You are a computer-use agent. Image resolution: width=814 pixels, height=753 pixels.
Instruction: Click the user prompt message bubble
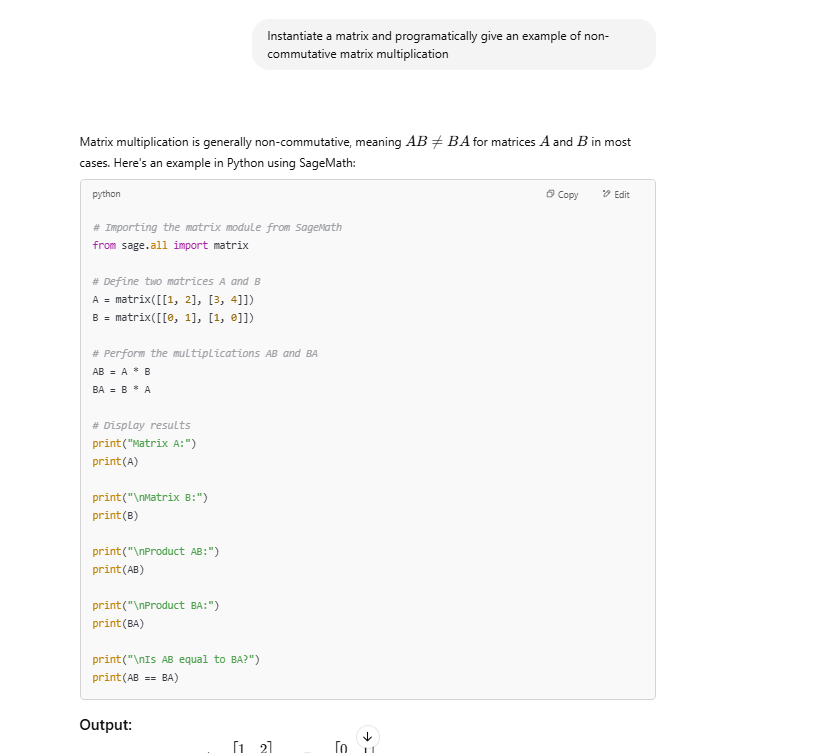coord(453,45)
